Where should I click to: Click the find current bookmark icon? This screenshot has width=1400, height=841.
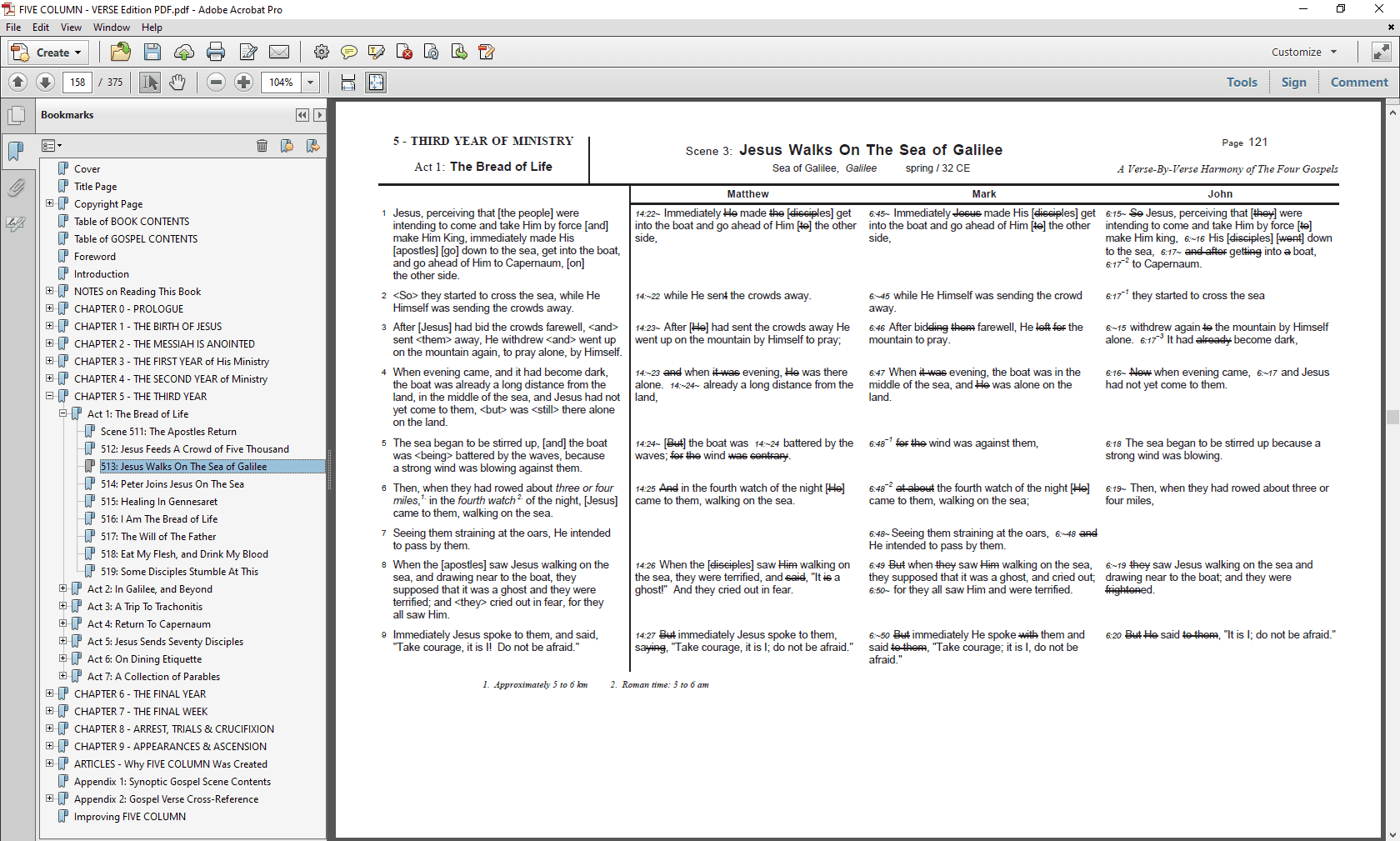tap(312, 146)
